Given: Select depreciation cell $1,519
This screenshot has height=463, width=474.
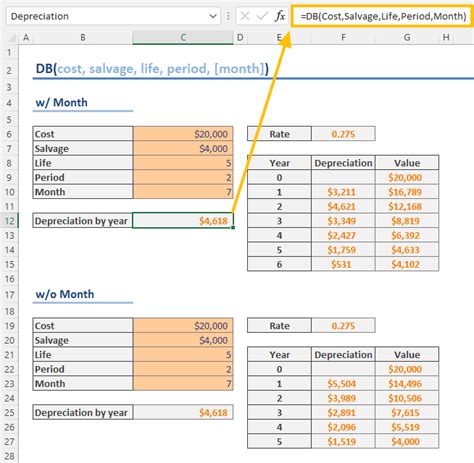Looking at the screenshot, I should [343, 442].
